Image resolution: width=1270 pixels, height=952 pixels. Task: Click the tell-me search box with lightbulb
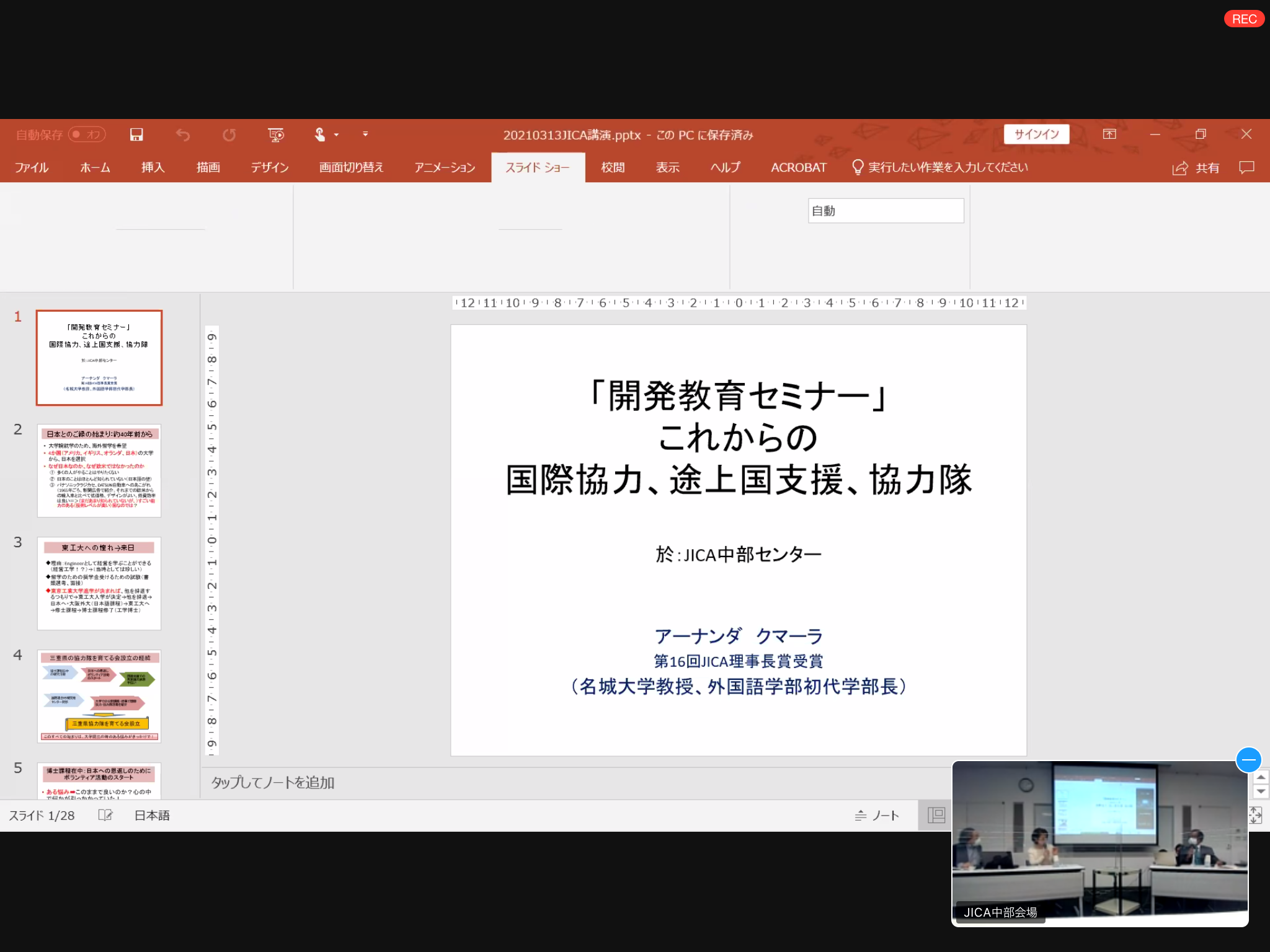point(940,167)
